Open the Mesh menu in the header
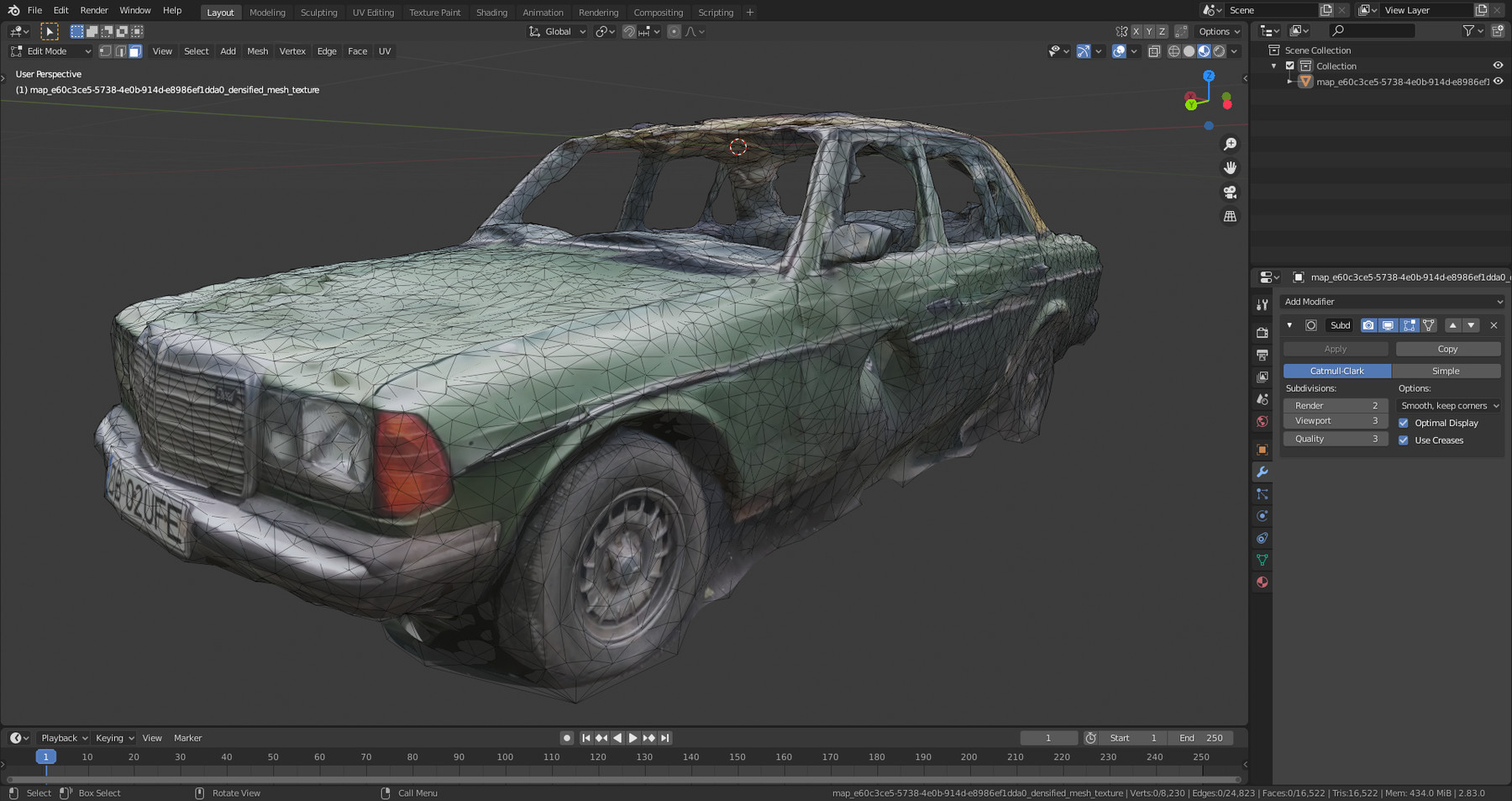Screen dimensions: 1512x801 [257, 51]
